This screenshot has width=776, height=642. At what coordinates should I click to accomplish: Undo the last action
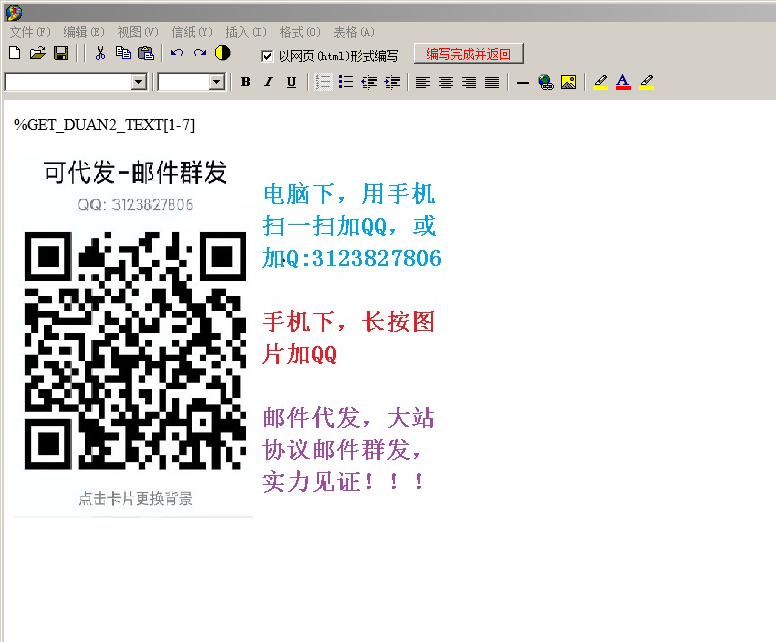[x=177, y=53]
